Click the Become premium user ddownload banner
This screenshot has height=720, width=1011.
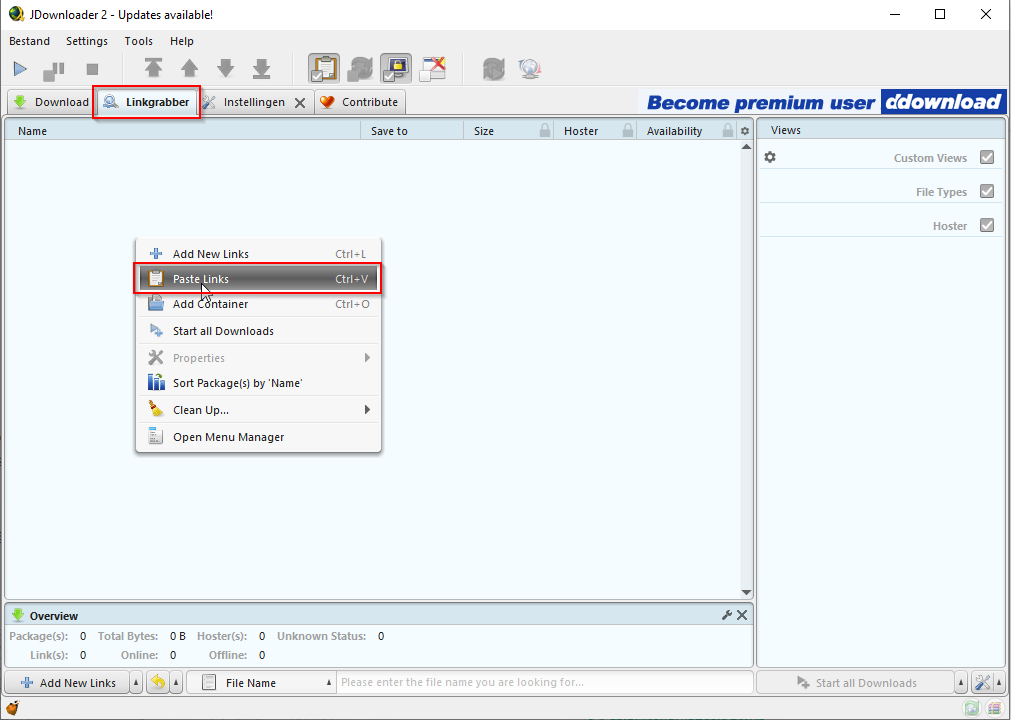click(823, 102)
